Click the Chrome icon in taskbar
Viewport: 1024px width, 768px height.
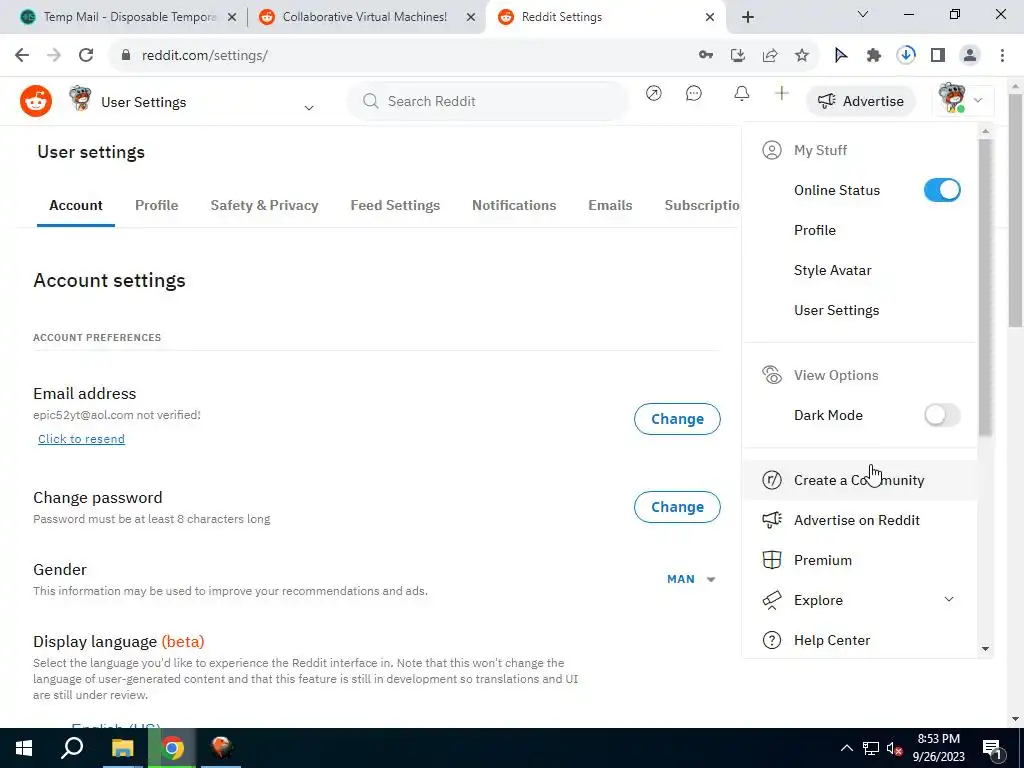(172, 748)
